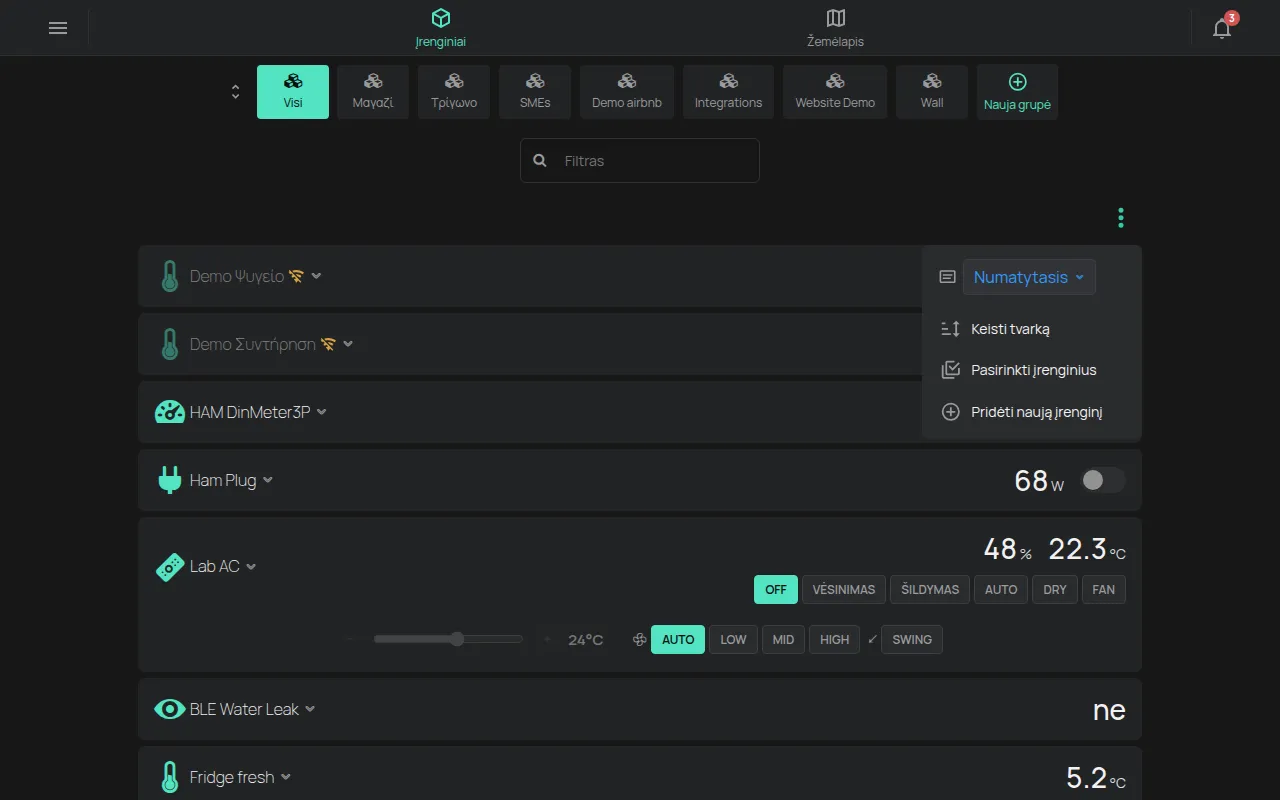This screenshot has width=1280, height=800.
Task: Click the Filtras search field
Action: (640, 160)
